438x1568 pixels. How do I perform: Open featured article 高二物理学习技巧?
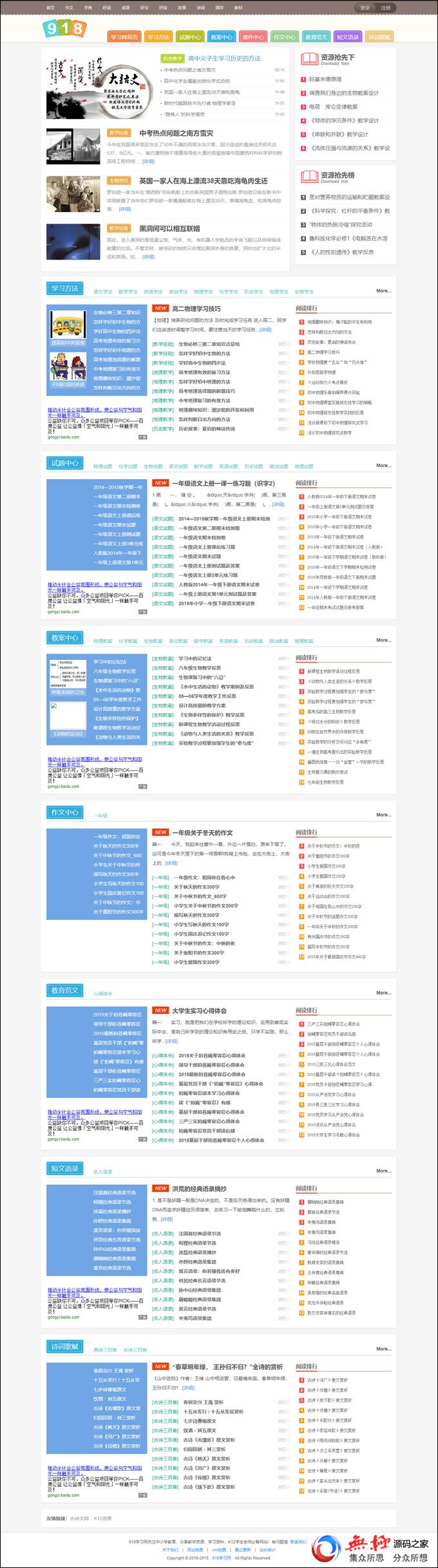coord(196,309)
